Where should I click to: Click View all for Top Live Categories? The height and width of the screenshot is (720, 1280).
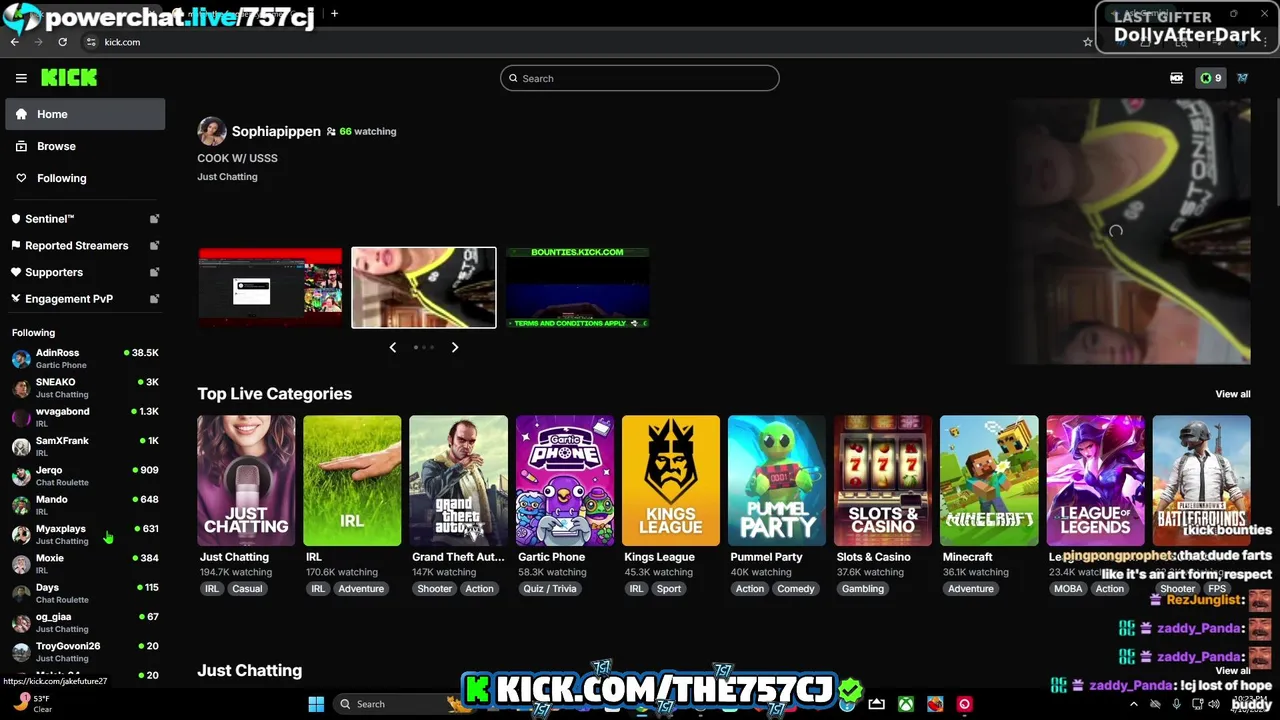coord(1233,394)
